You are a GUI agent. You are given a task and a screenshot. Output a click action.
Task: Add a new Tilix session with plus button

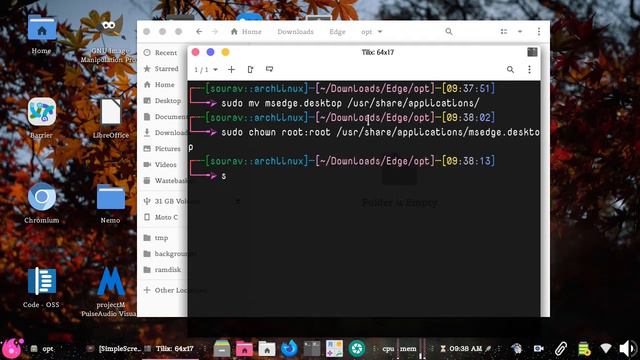coord(231,69)
